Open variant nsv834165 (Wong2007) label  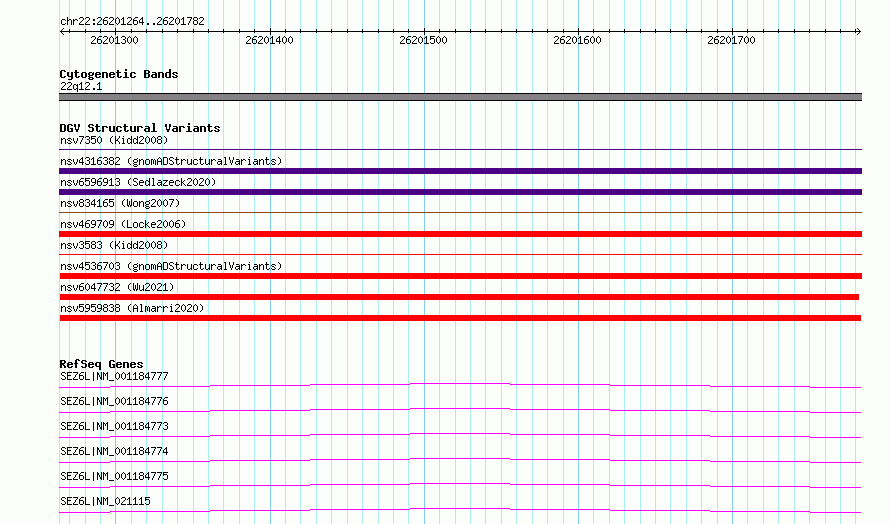tap(120, 203)
